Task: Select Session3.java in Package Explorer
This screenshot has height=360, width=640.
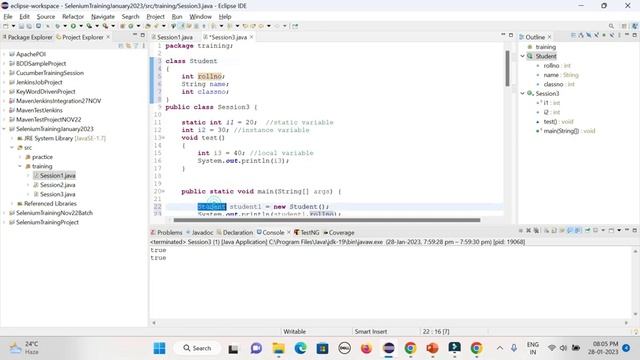Action: (x=58, y=194)
